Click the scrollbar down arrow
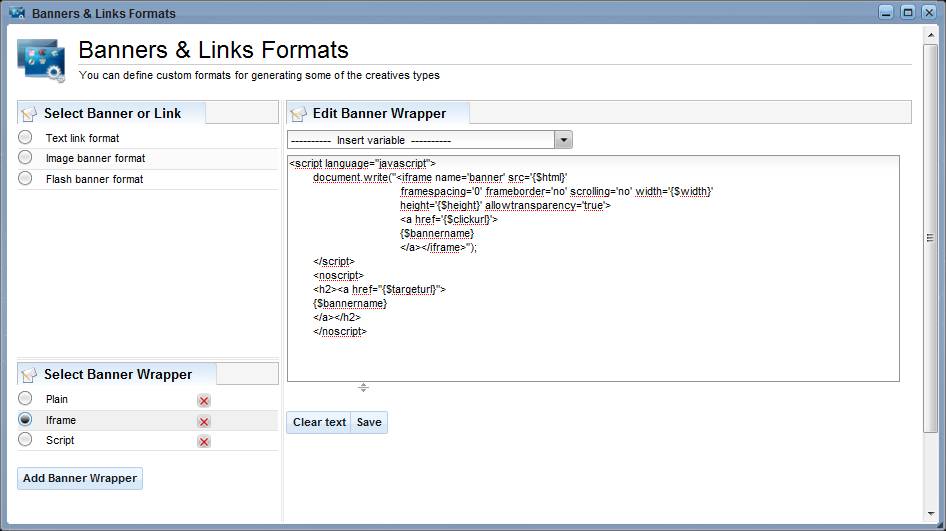The width and height of the screenshot is (946, 531). (x=930, y=514)
